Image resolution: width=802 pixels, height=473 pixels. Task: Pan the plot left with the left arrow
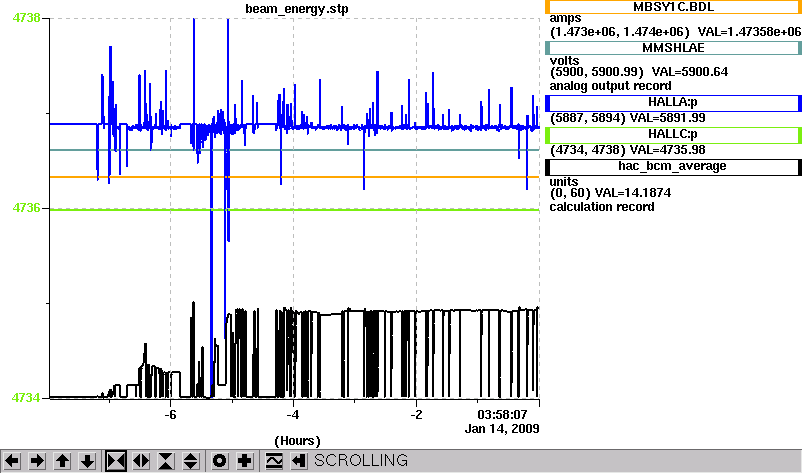pyautogui.click(x=12, y=461)
